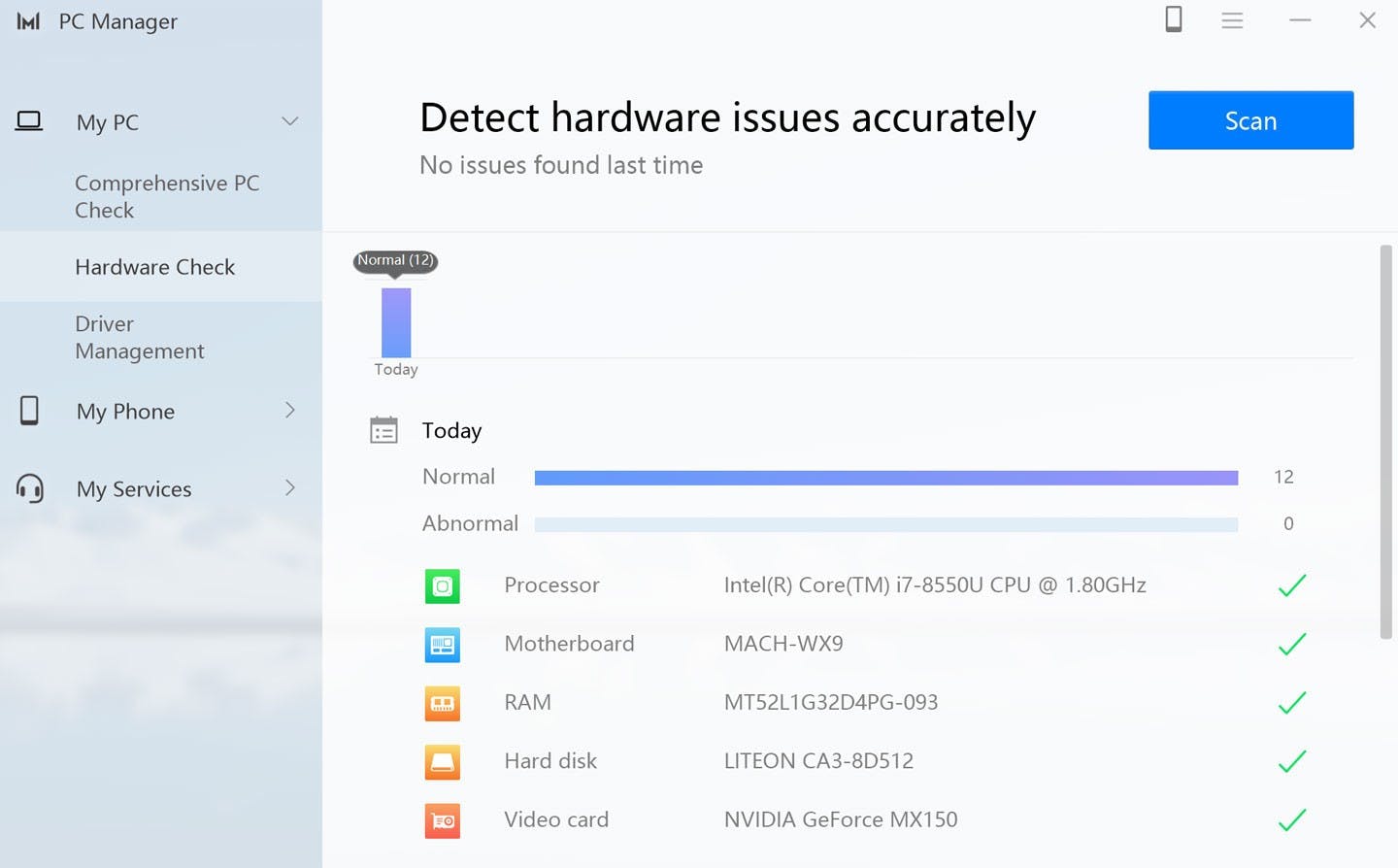This screenshot has width=1398, height=868.
Task: Expand the My Phone section
Action: (x=289, y=411)
